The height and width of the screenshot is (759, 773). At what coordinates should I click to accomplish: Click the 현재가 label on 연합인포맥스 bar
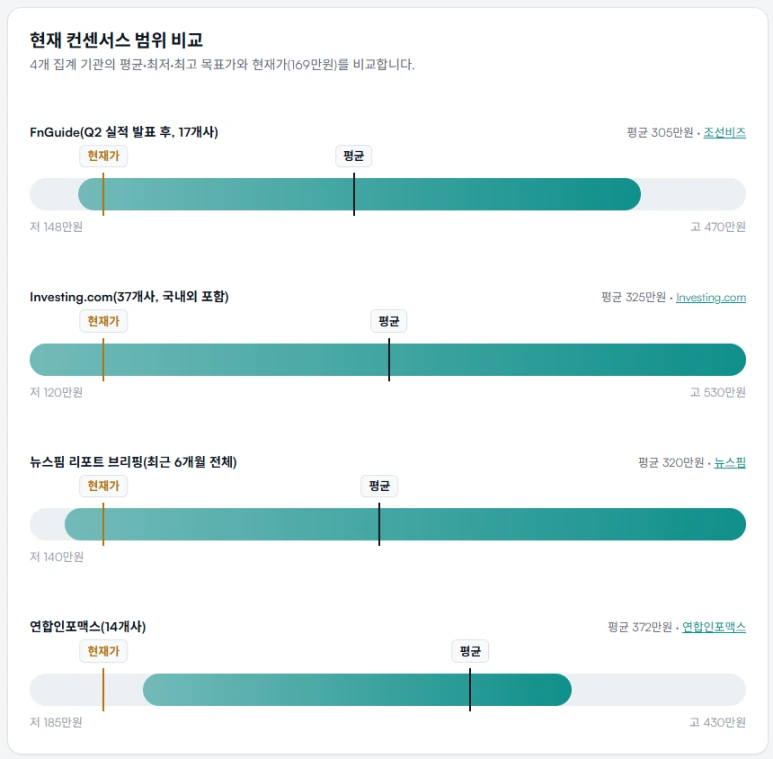(104, 651)
